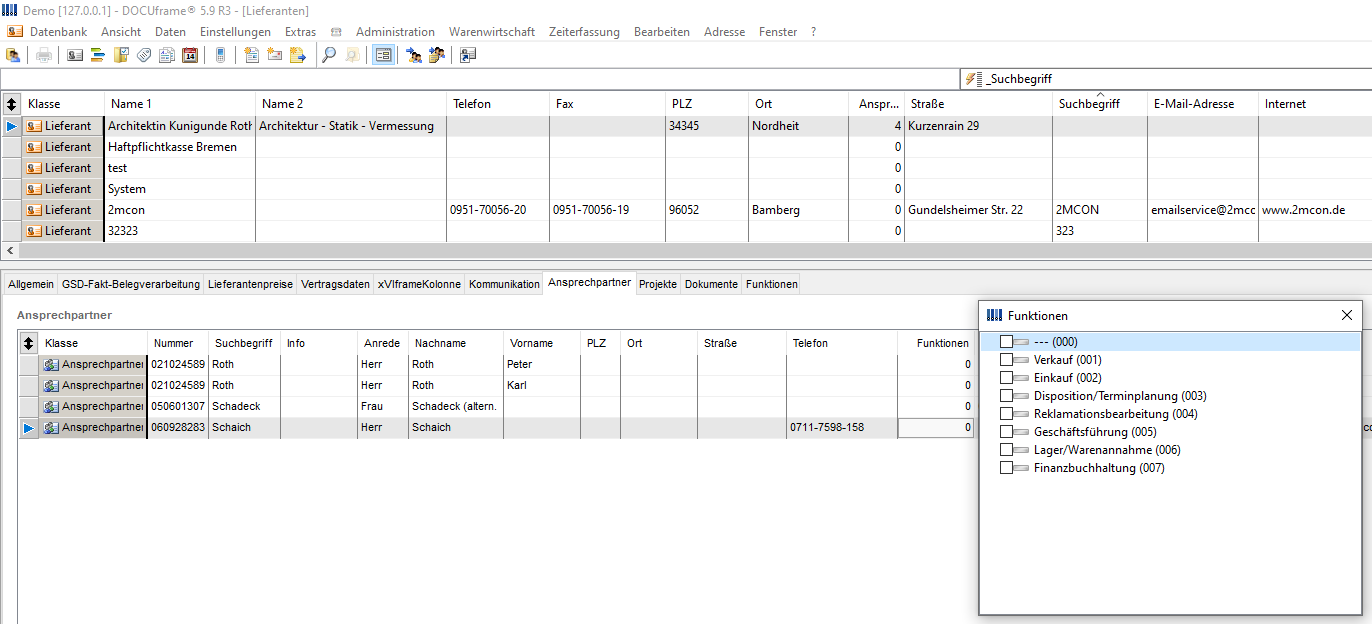
Task: Tick the Einkauf (002) checkbox
Action: point(1007,378)
